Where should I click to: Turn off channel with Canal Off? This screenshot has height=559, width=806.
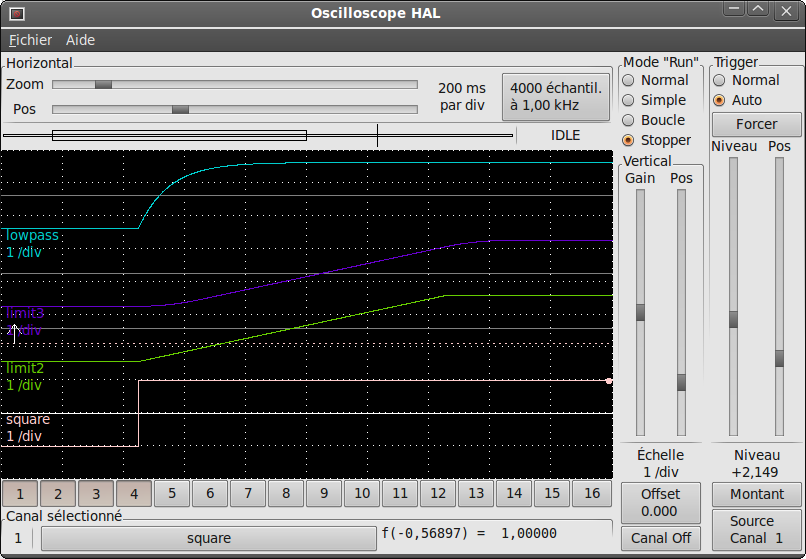(x=660, y=538)
